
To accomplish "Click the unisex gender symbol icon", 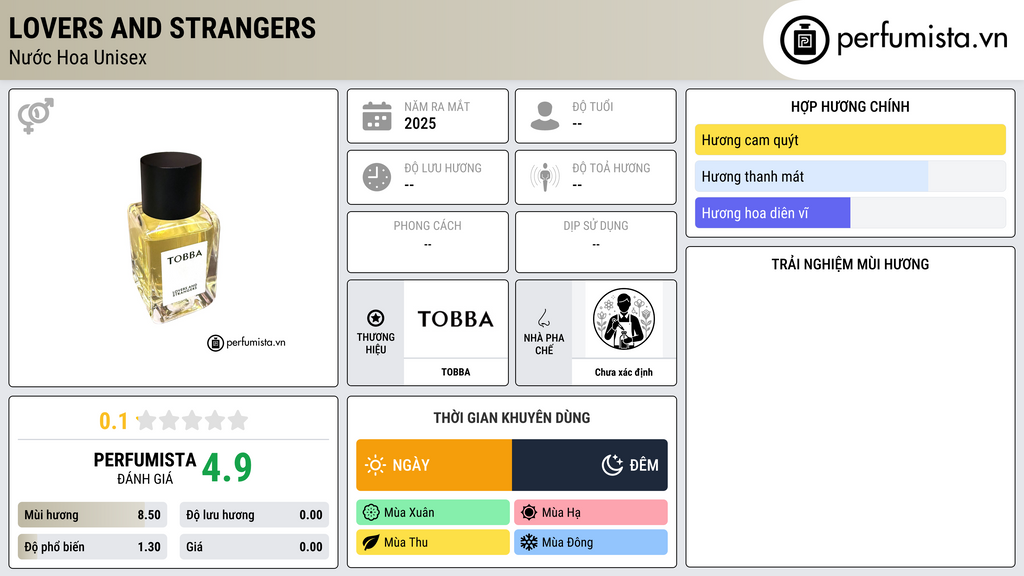I will pos(36,116).
